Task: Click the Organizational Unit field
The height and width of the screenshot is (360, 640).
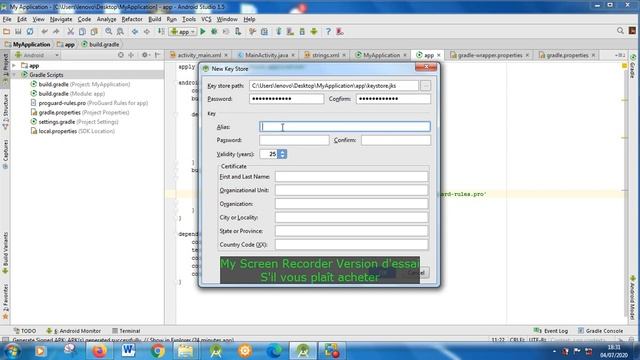Action: (351, 190)
